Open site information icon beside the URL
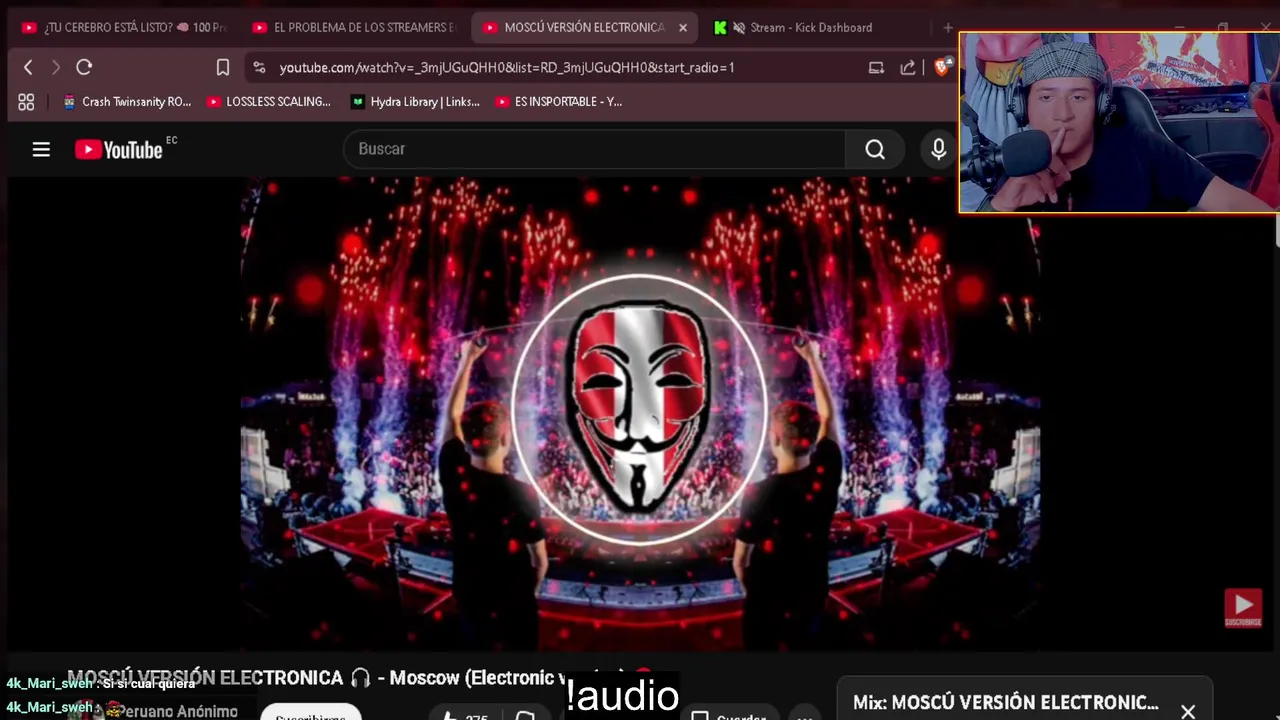The height and width of the screenshot is (720, 1280). click(x=259, y=67)
